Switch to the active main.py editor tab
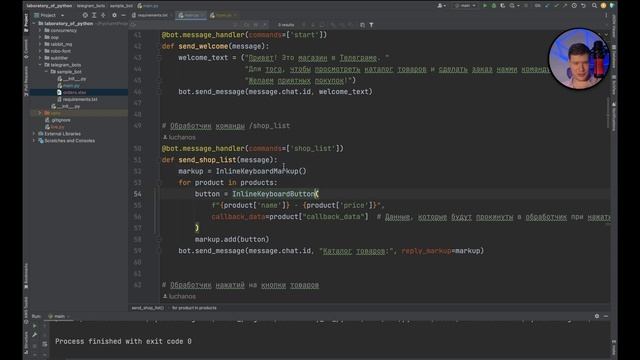Image resolution: width=640 pixels, height=360 pixels. (191, 15)
